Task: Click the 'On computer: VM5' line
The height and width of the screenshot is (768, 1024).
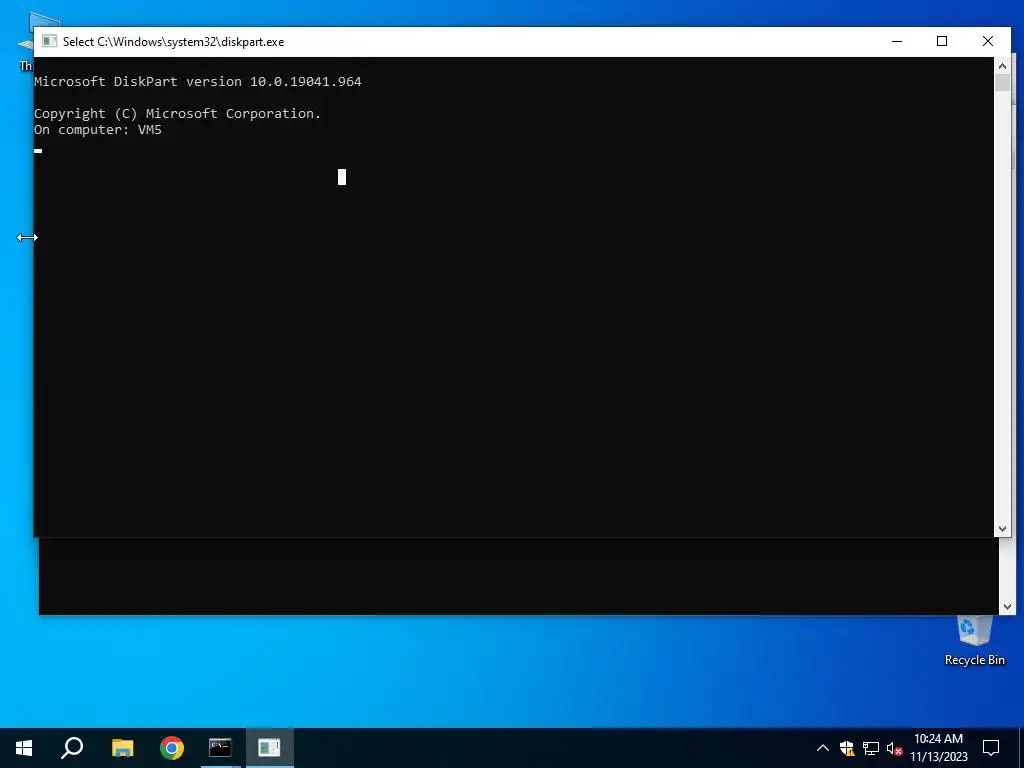Action: coord(98,129)
